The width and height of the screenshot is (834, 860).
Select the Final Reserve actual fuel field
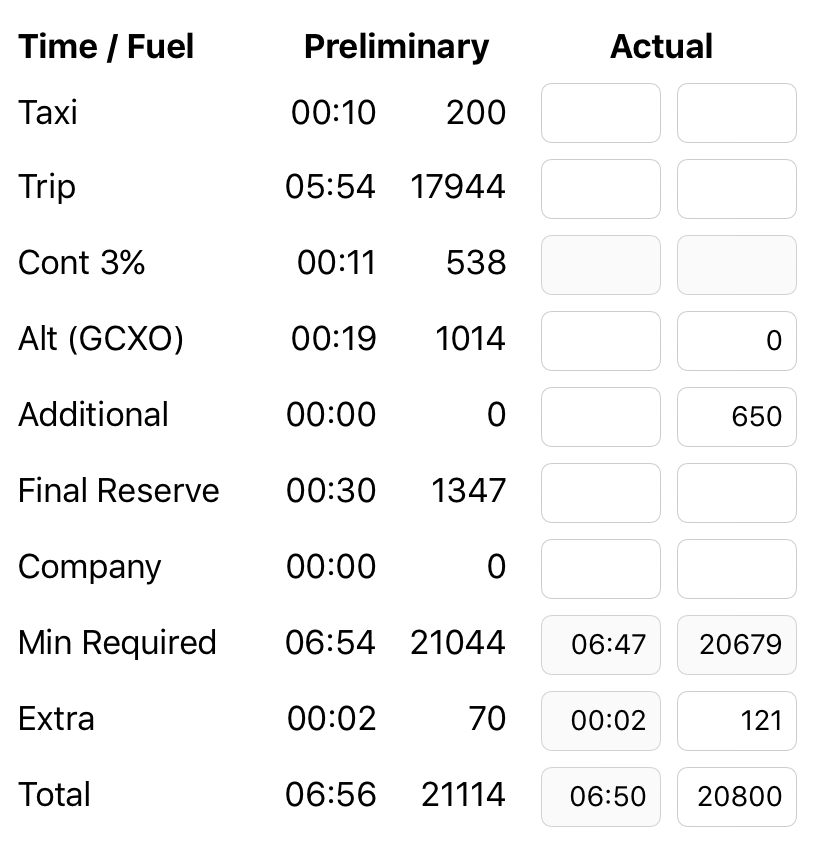(x=736, y=493)
